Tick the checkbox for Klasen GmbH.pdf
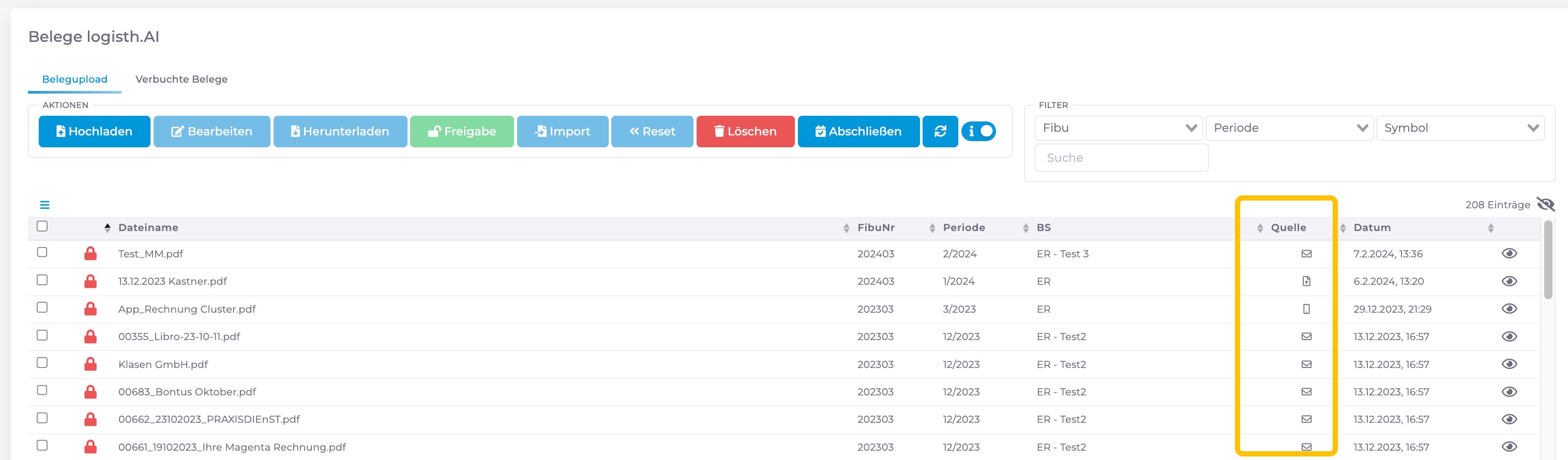 [x=42, y=363]
